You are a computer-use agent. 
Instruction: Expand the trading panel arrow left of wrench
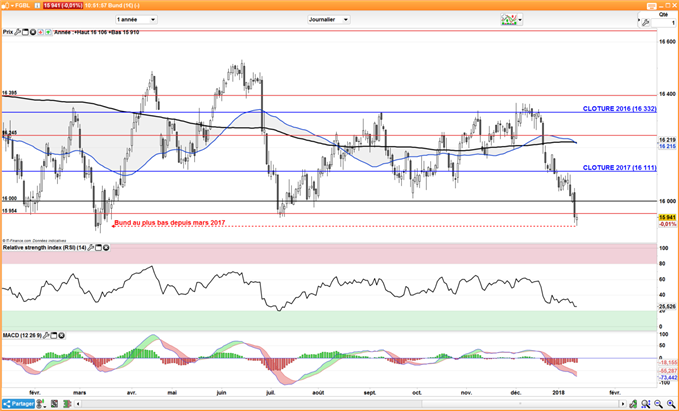[x=639, y=19]
